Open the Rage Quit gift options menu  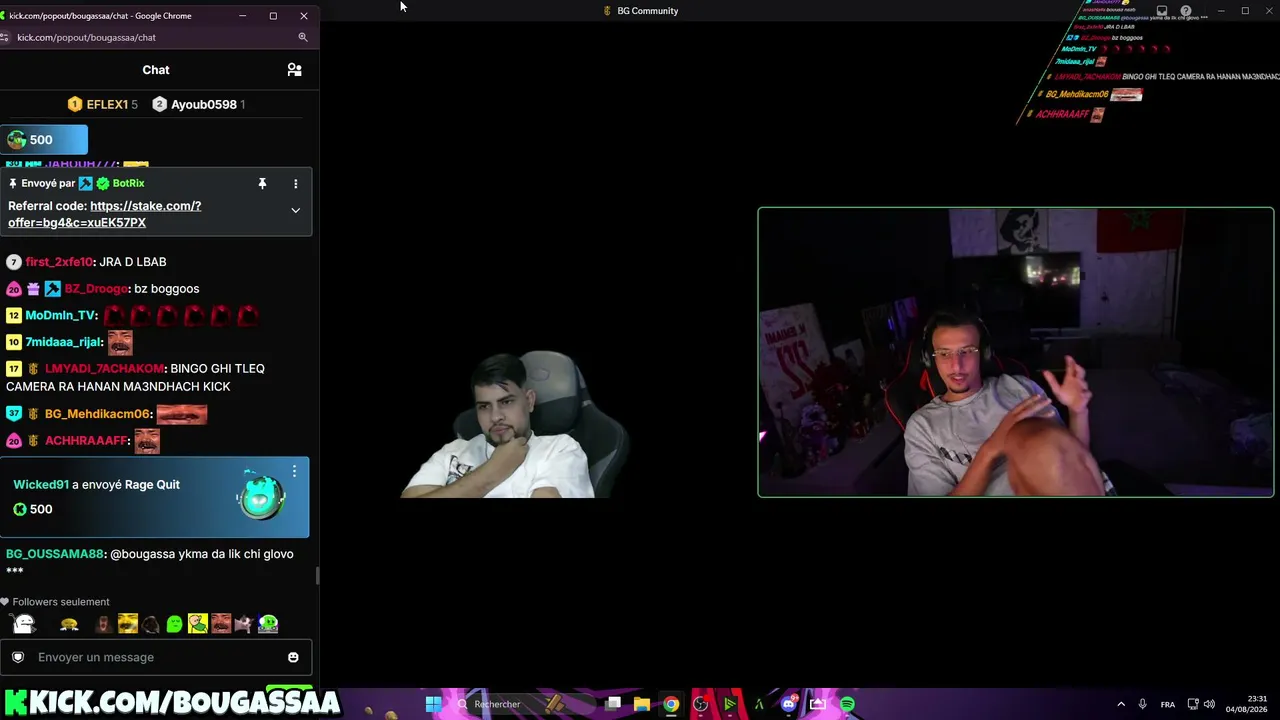coord(294,471)
